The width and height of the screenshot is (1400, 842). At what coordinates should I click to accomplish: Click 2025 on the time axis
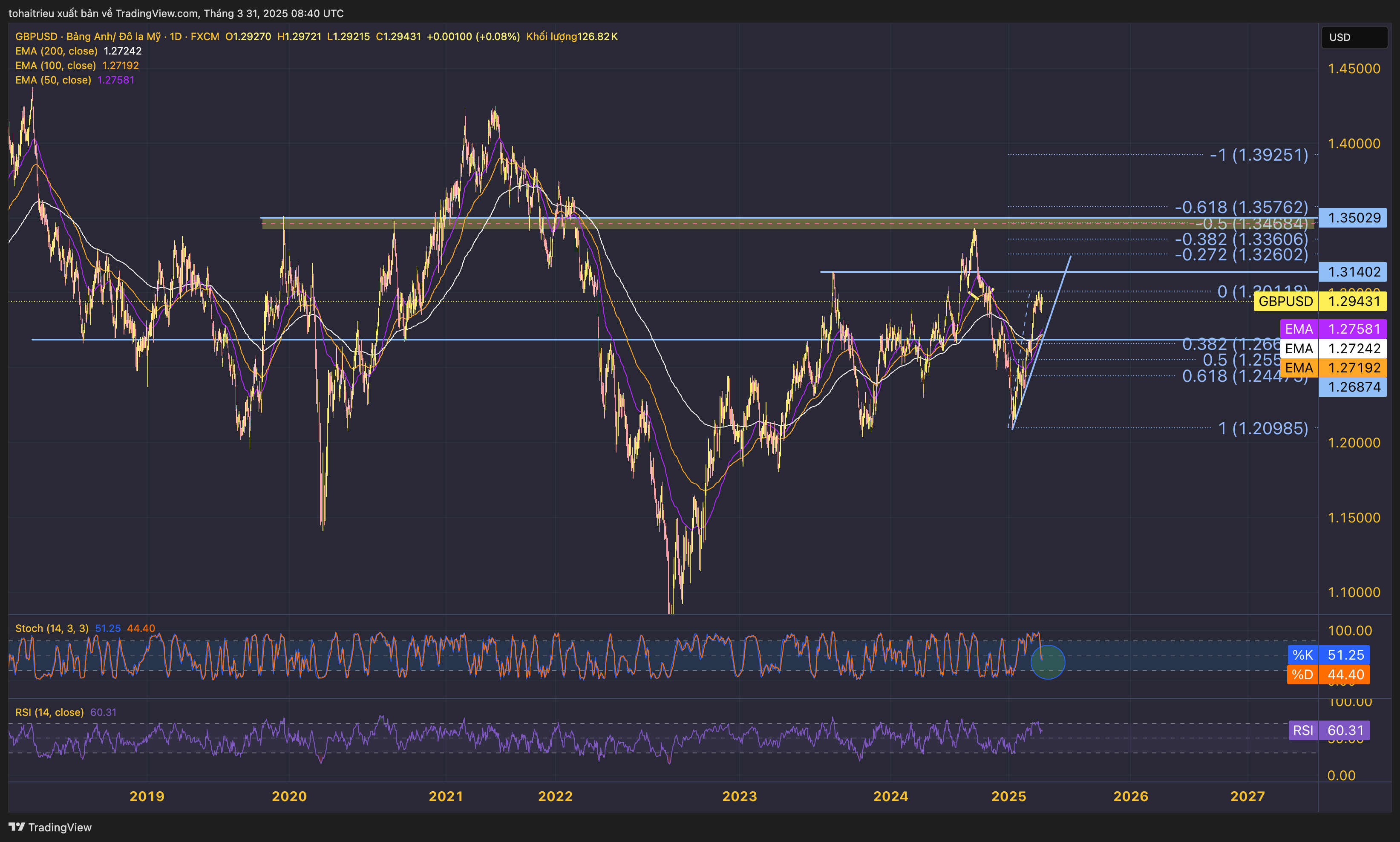coord(1008,796)
